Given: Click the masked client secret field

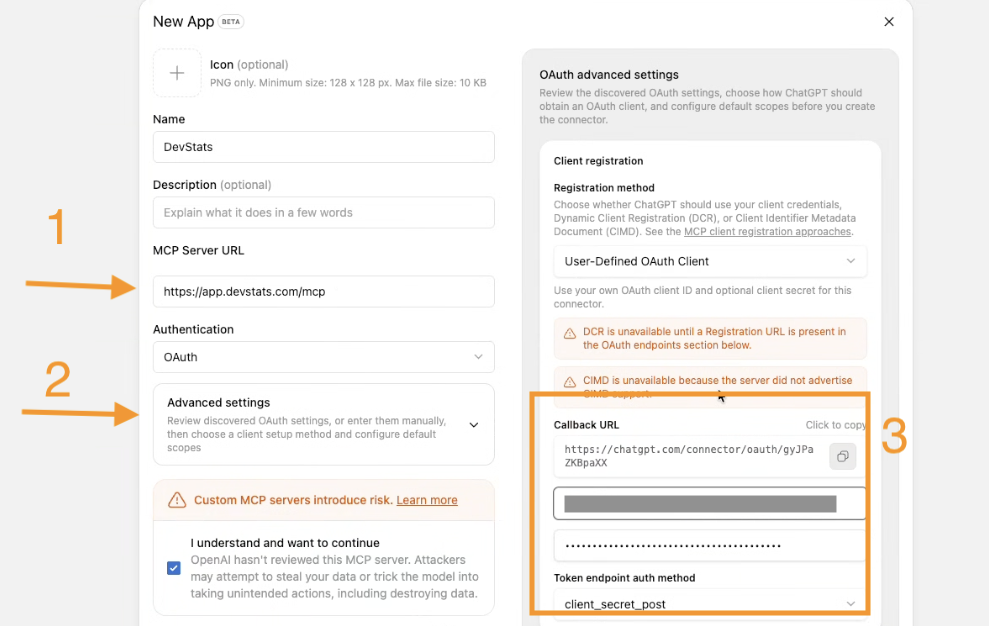Looking at the screenshot, I should pyautogui.click(x=710, y=546).
